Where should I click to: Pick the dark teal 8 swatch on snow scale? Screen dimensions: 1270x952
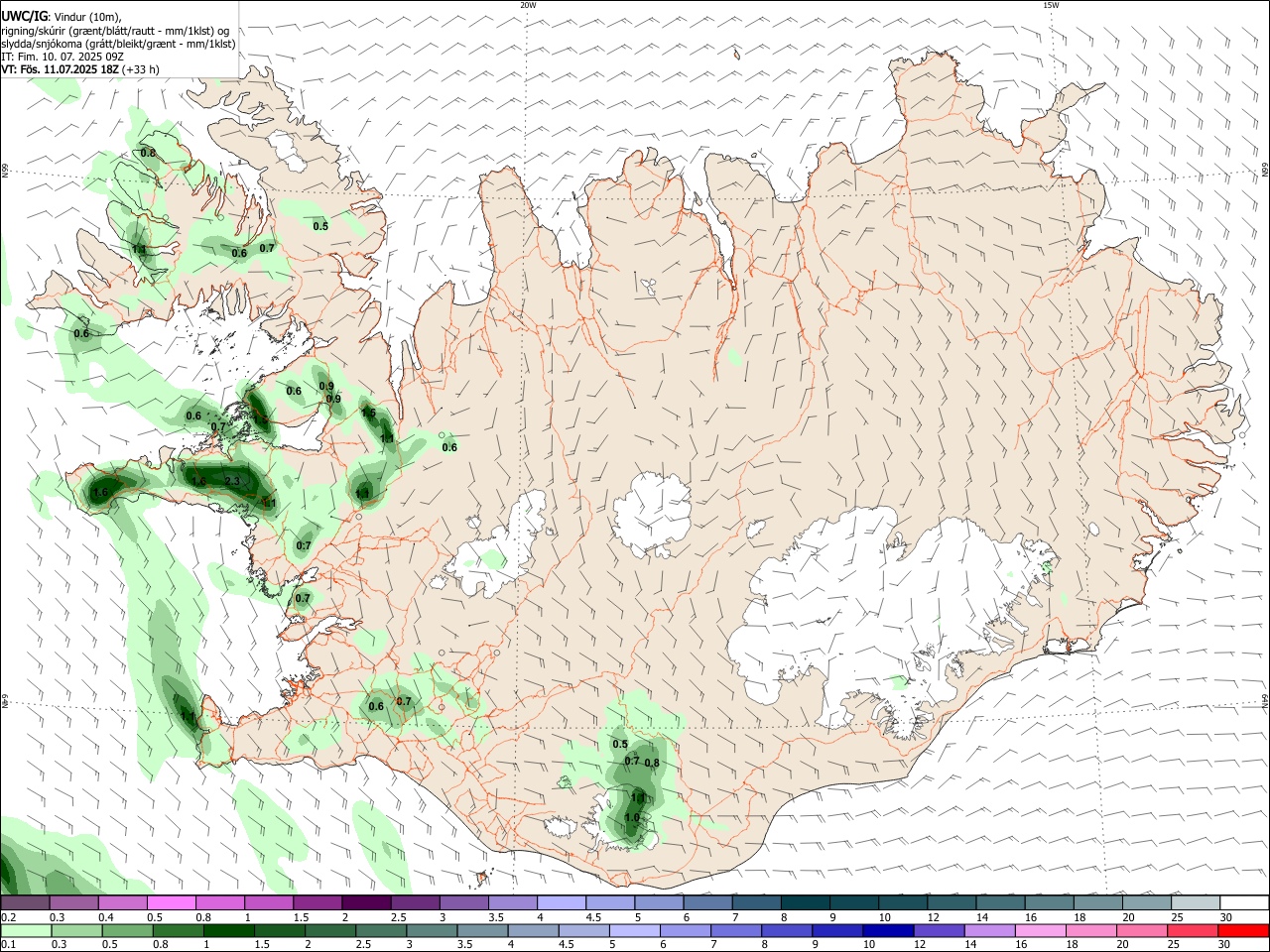coord(804,902)
